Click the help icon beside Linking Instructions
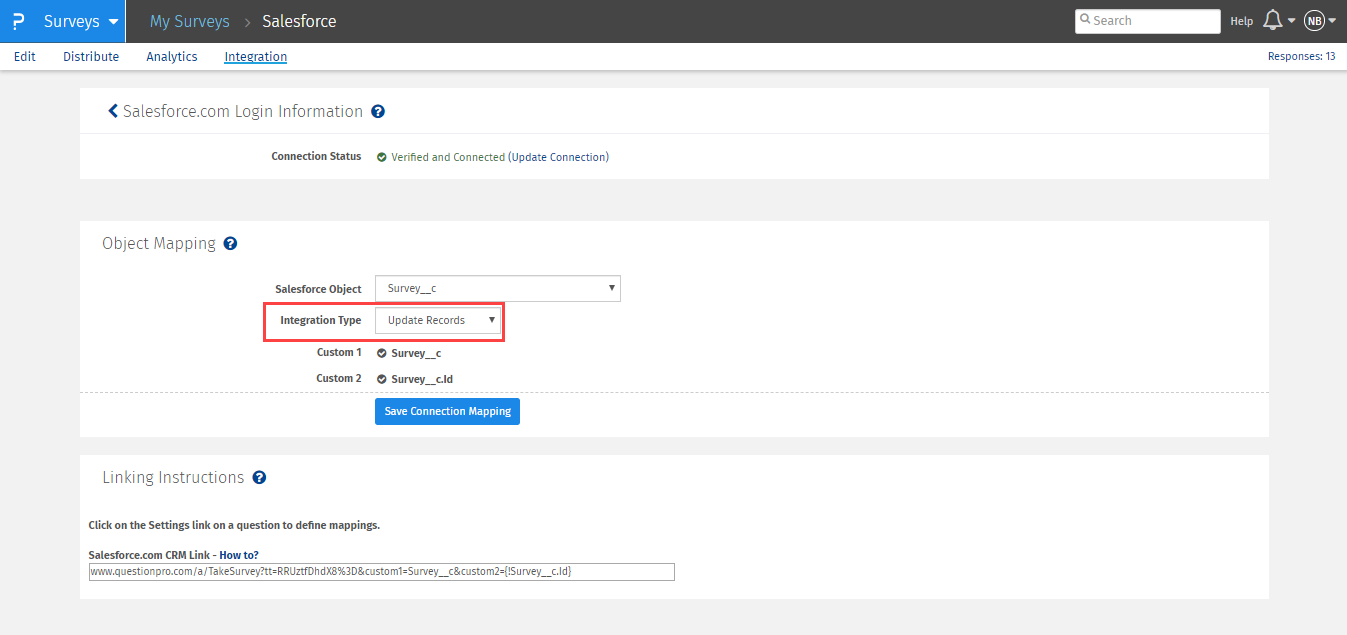The width and height of the screenshot is (1347, 635). tap(259, 478)
